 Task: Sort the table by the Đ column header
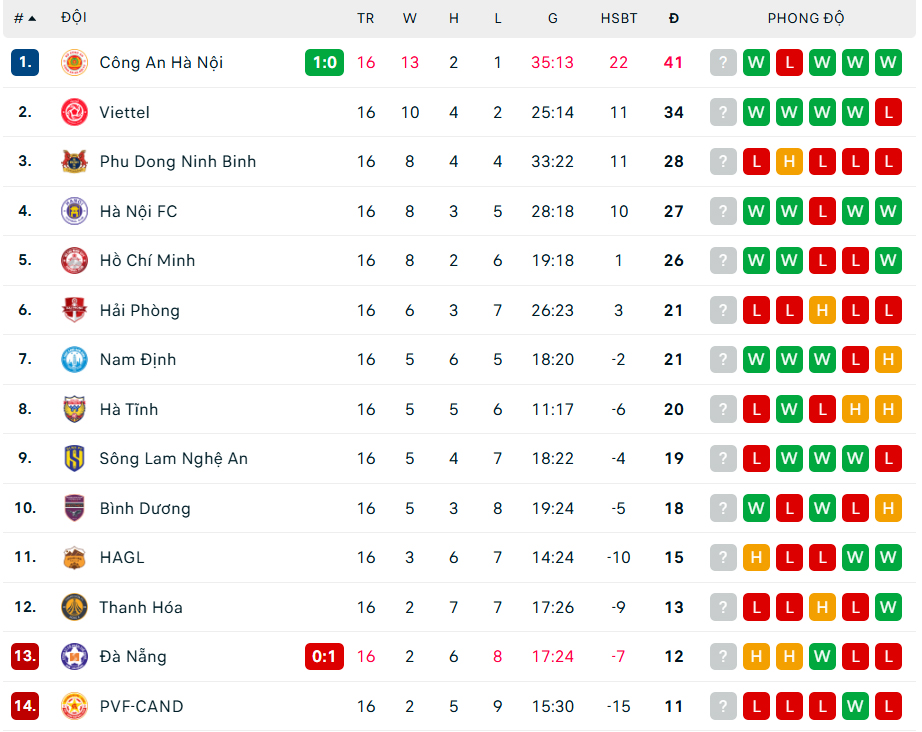click(673, 17)
